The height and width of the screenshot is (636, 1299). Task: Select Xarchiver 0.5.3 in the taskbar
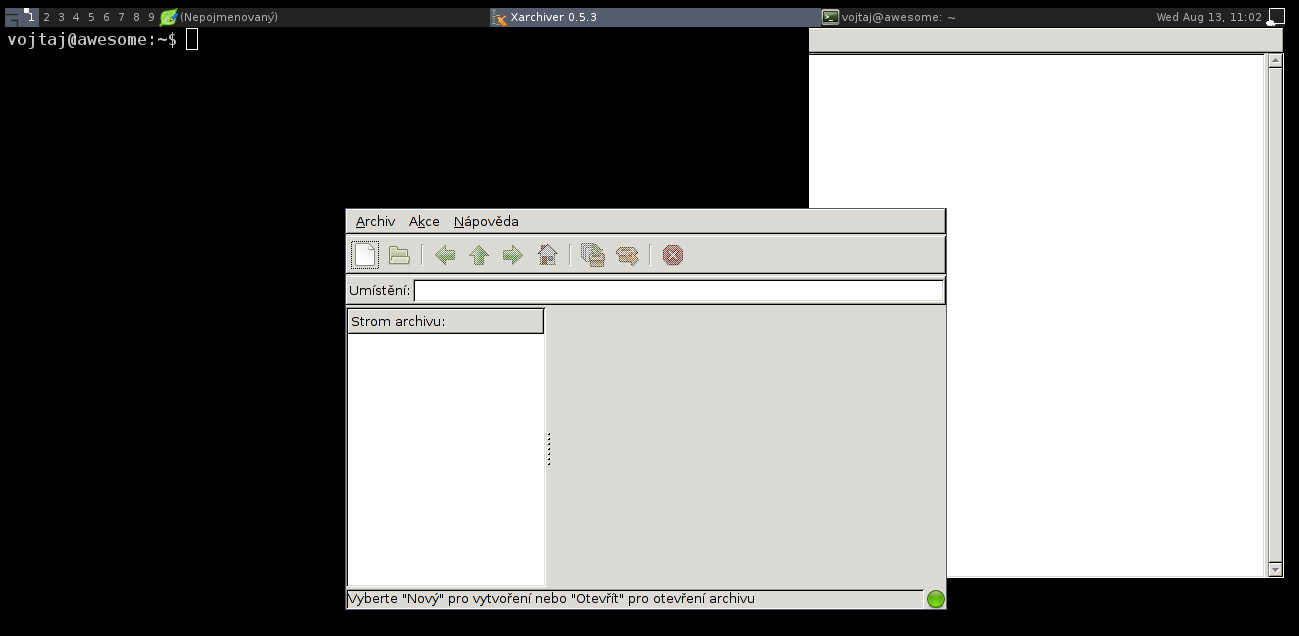tap(654, 17)
